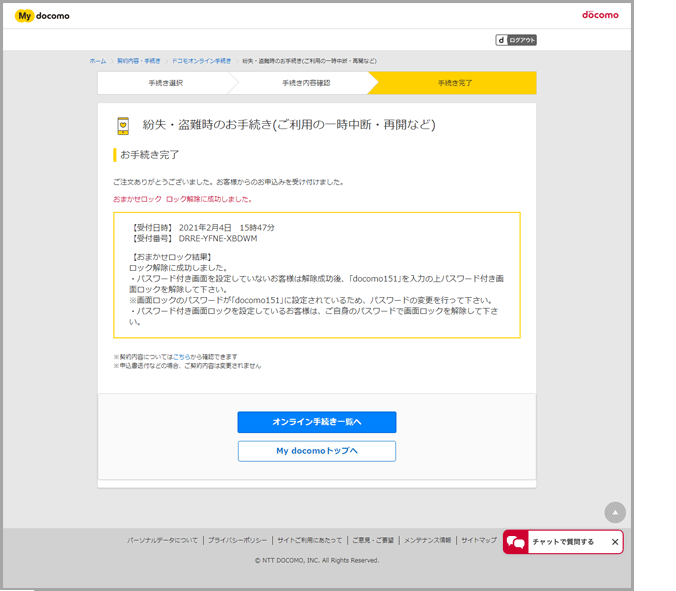Select the 手続き選択 step tab

166,83
